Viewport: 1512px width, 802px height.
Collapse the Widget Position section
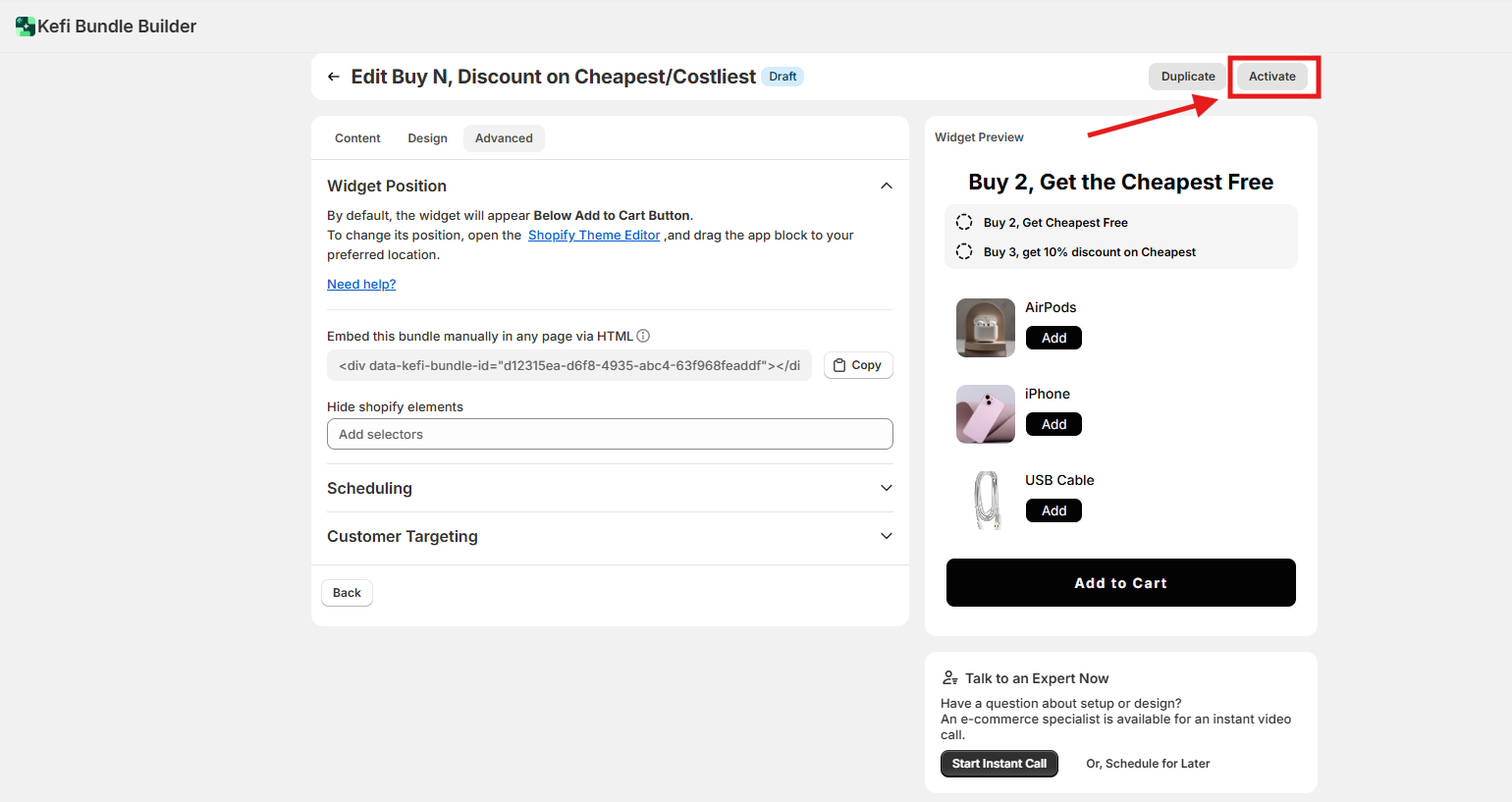(x=887, y=186)
